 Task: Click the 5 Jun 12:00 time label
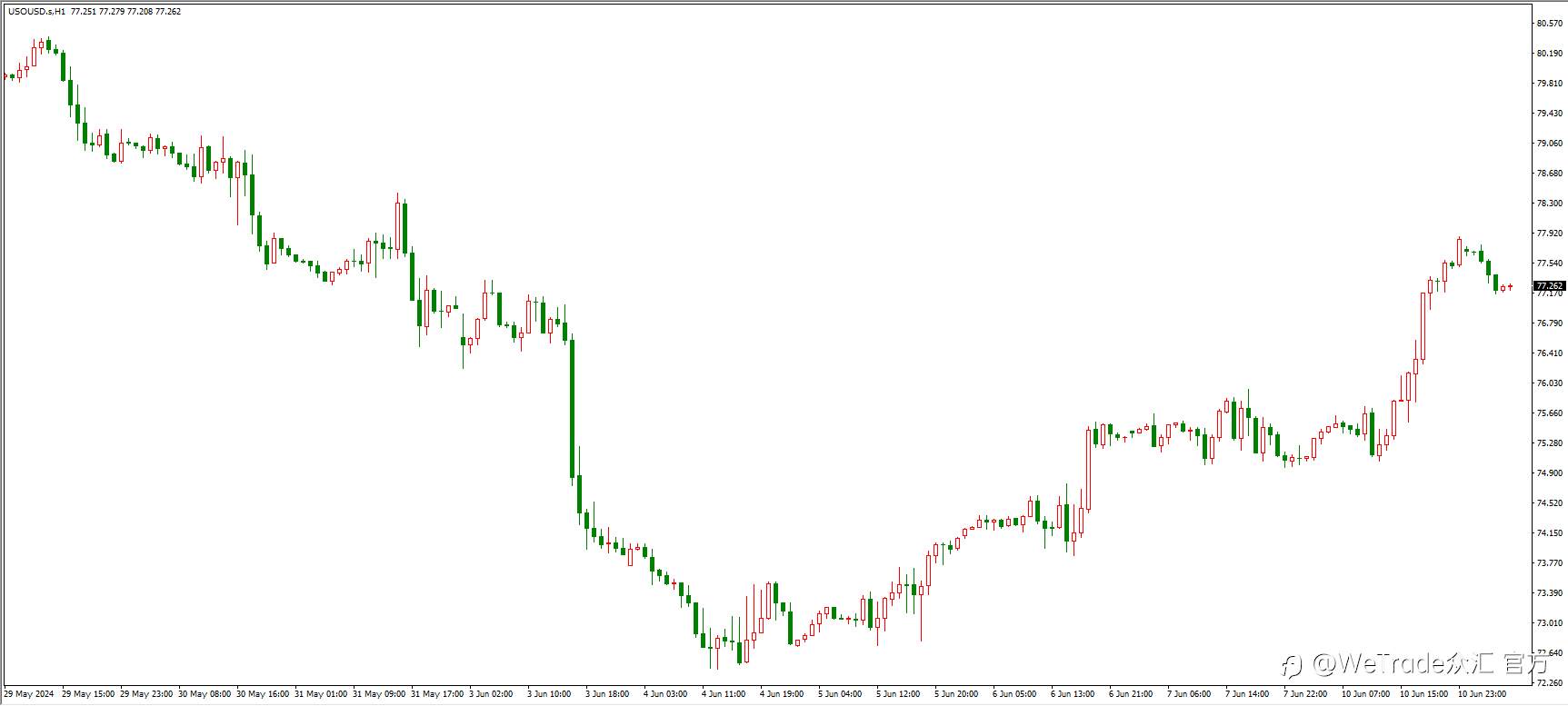click(x=898, y=694)
